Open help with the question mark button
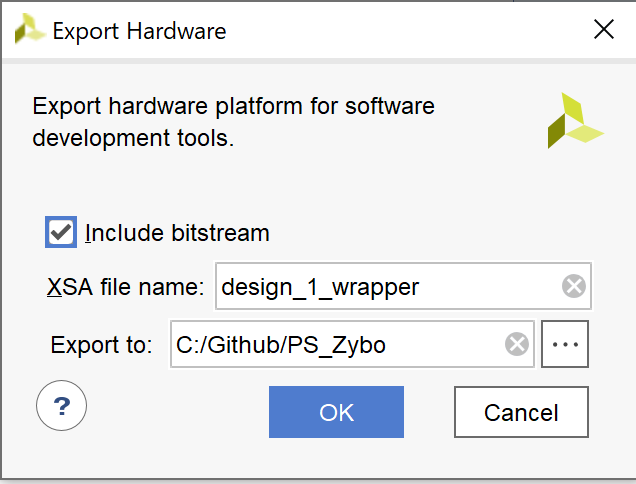Viewport: 636px width, 484px height. coord(61,405)
